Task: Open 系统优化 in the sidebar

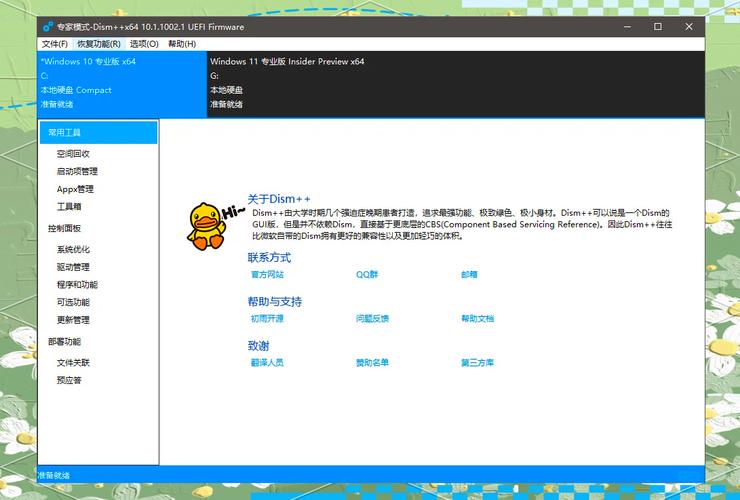Action: pos(73,249)
